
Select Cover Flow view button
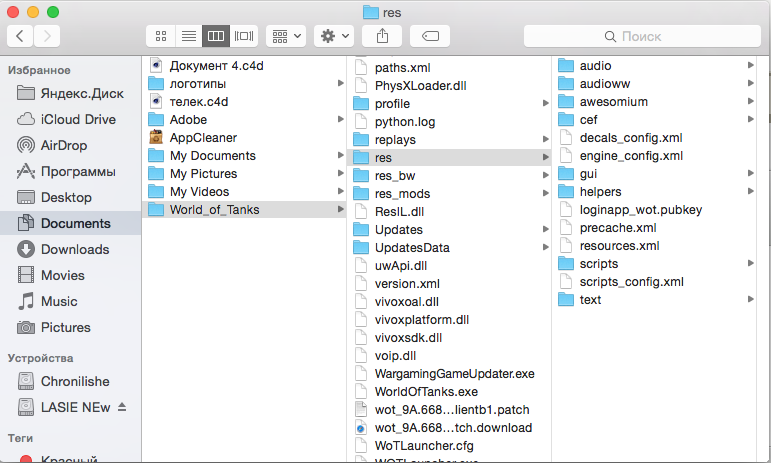243,36
